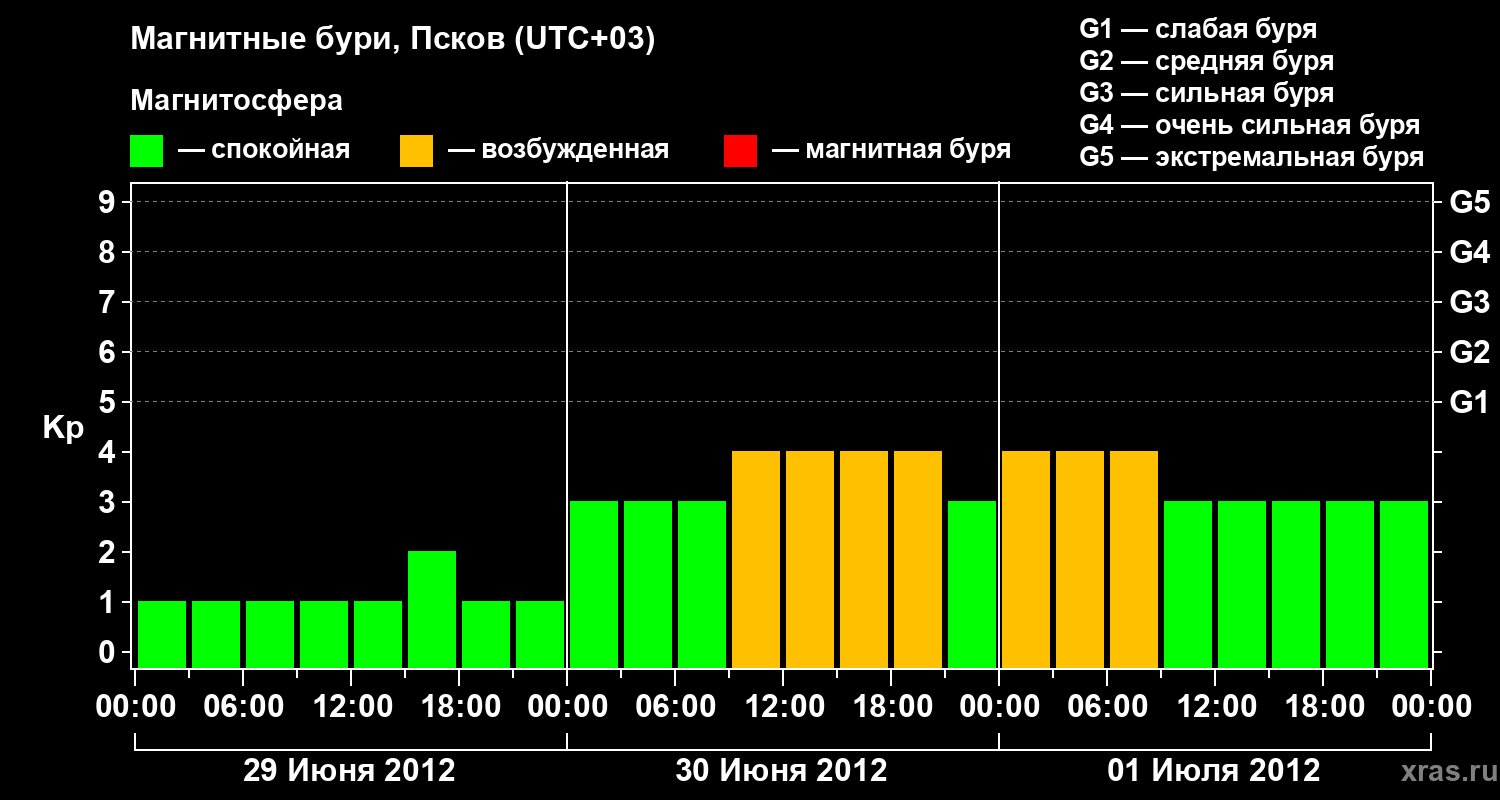Click G3 on the right storm scale
Viewport: 1500px width, 800px height.
1470,302
